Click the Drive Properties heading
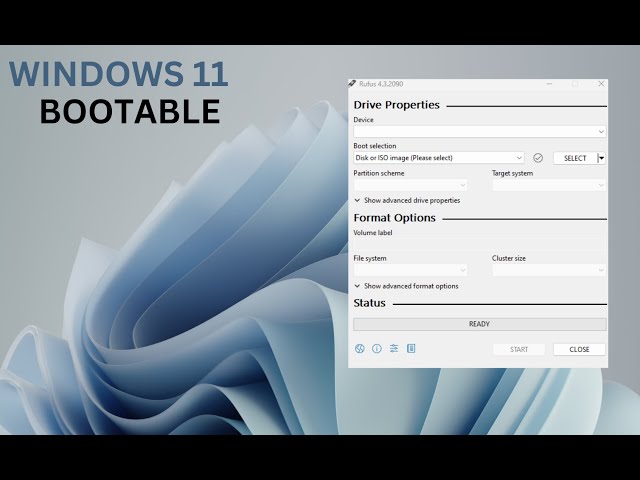Viewport: 640px width, 480px height. (x=396, y=105)
